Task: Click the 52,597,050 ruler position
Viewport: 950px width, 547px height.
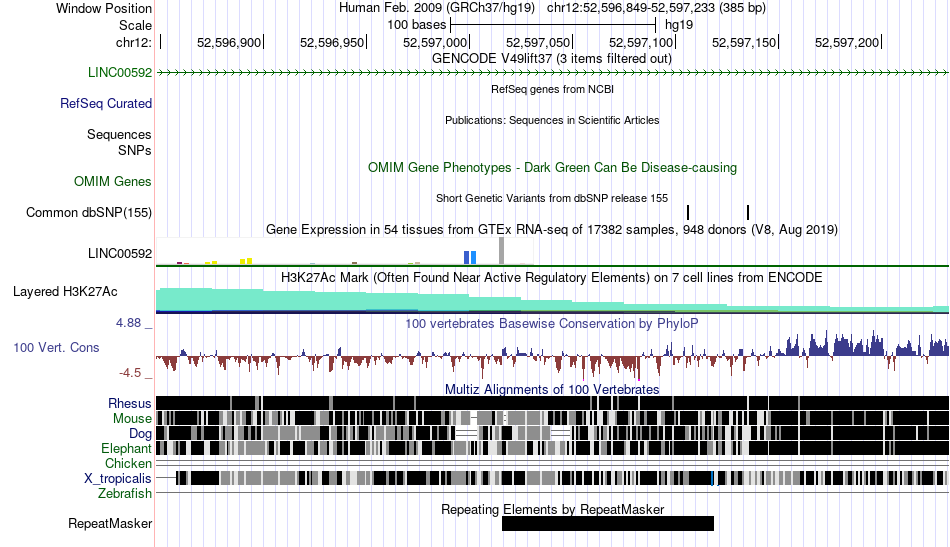Action: 538,42
